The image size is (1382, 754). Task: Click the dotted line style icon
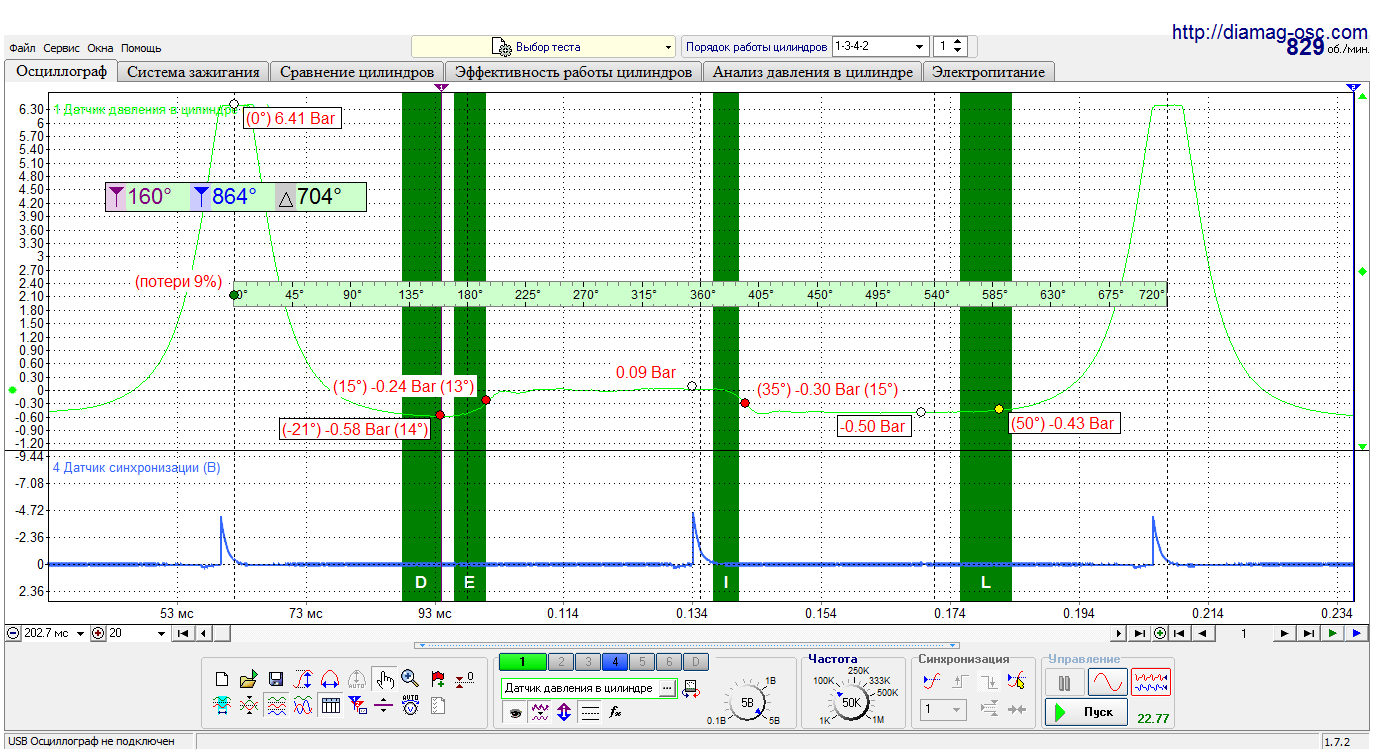pyautogui.click(x=589, y=712)
